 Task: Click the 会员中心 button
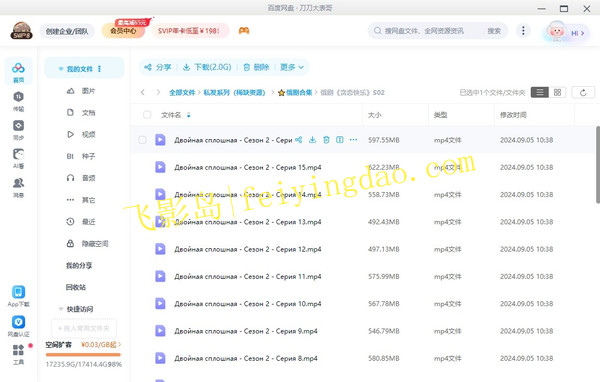(123, 31)
